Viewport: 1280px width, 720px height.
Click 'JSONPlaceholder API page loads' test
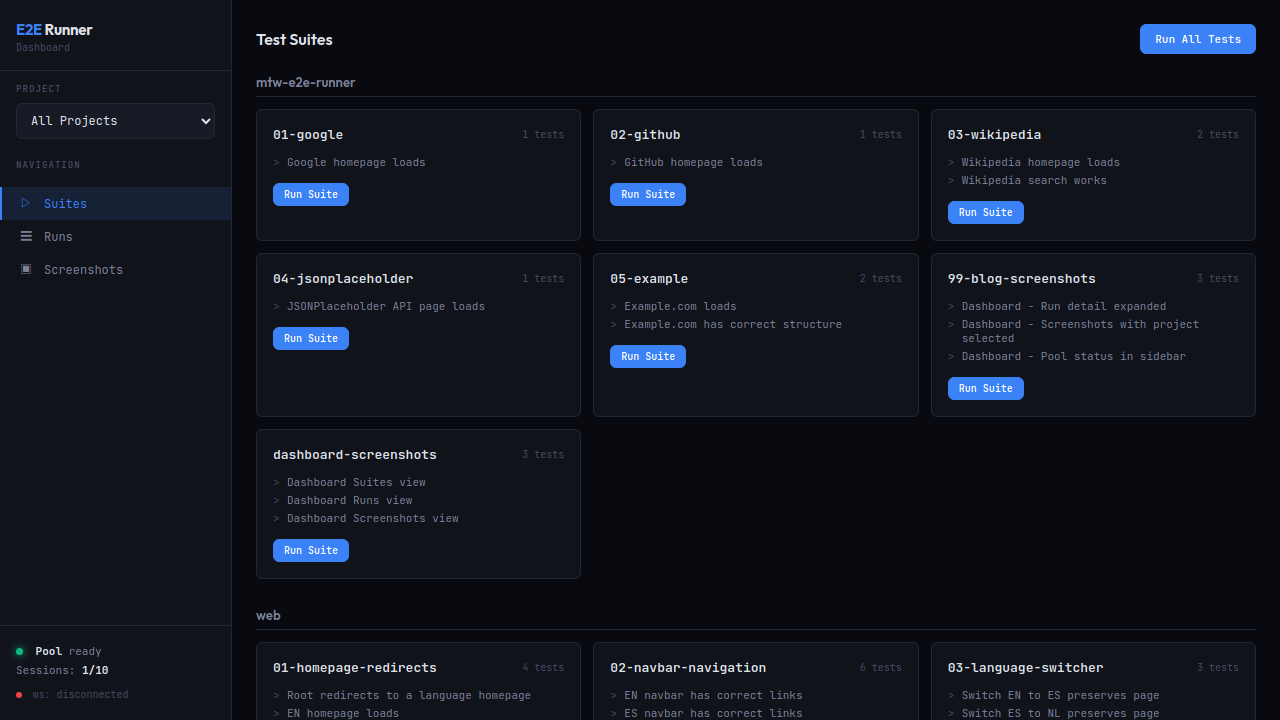click(386, 306)
